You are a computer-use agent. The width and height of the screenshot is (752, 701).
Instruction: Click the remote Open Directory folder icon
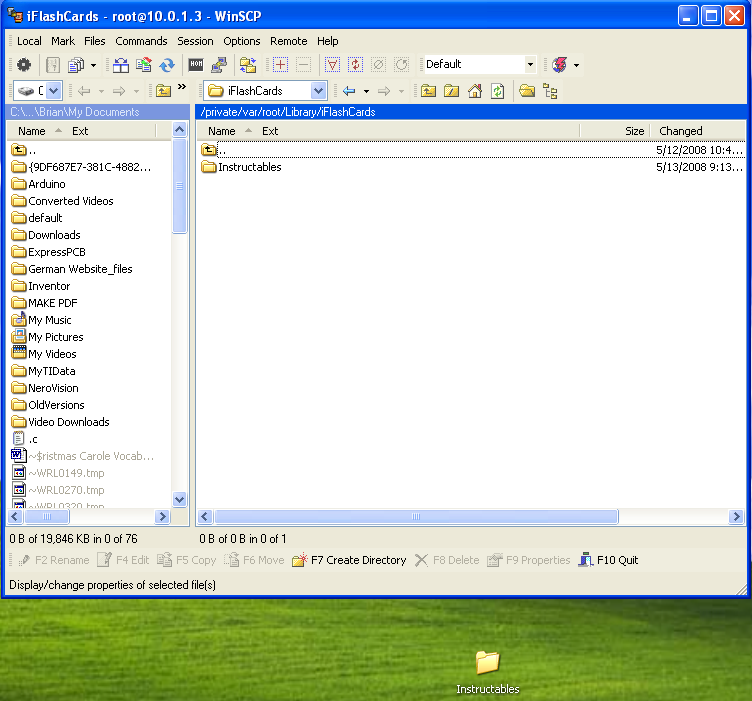tap(527, 91)
